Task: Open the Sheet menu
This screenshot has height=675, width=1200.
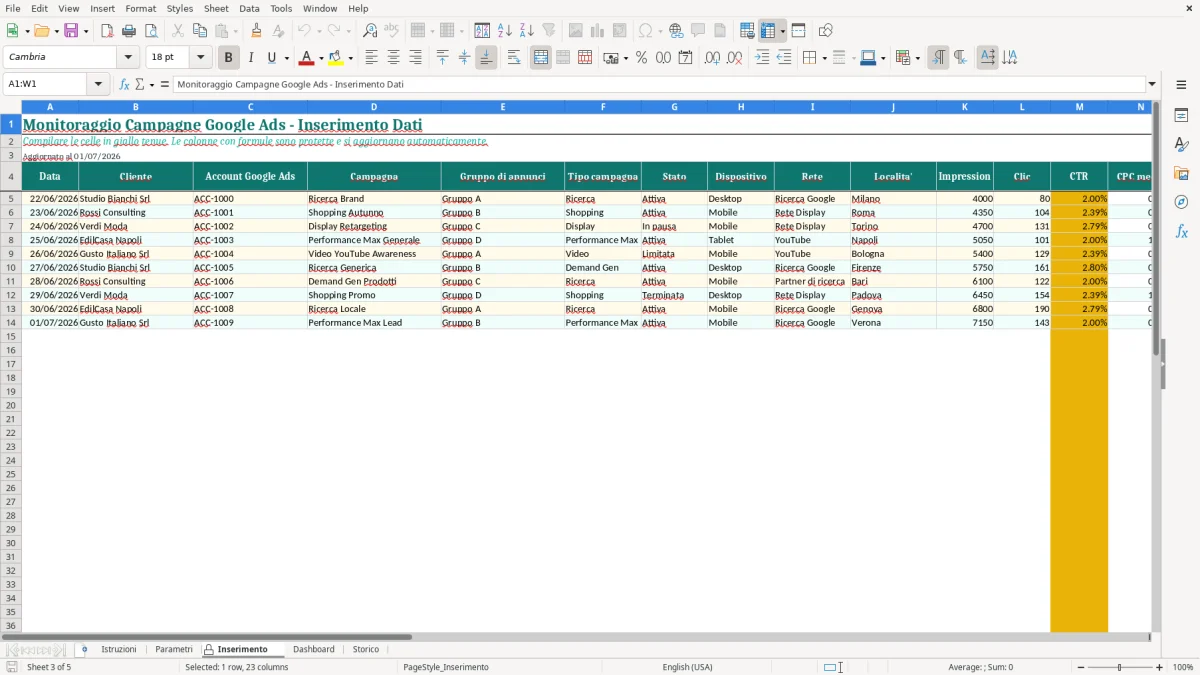Action: coord(216,8)
